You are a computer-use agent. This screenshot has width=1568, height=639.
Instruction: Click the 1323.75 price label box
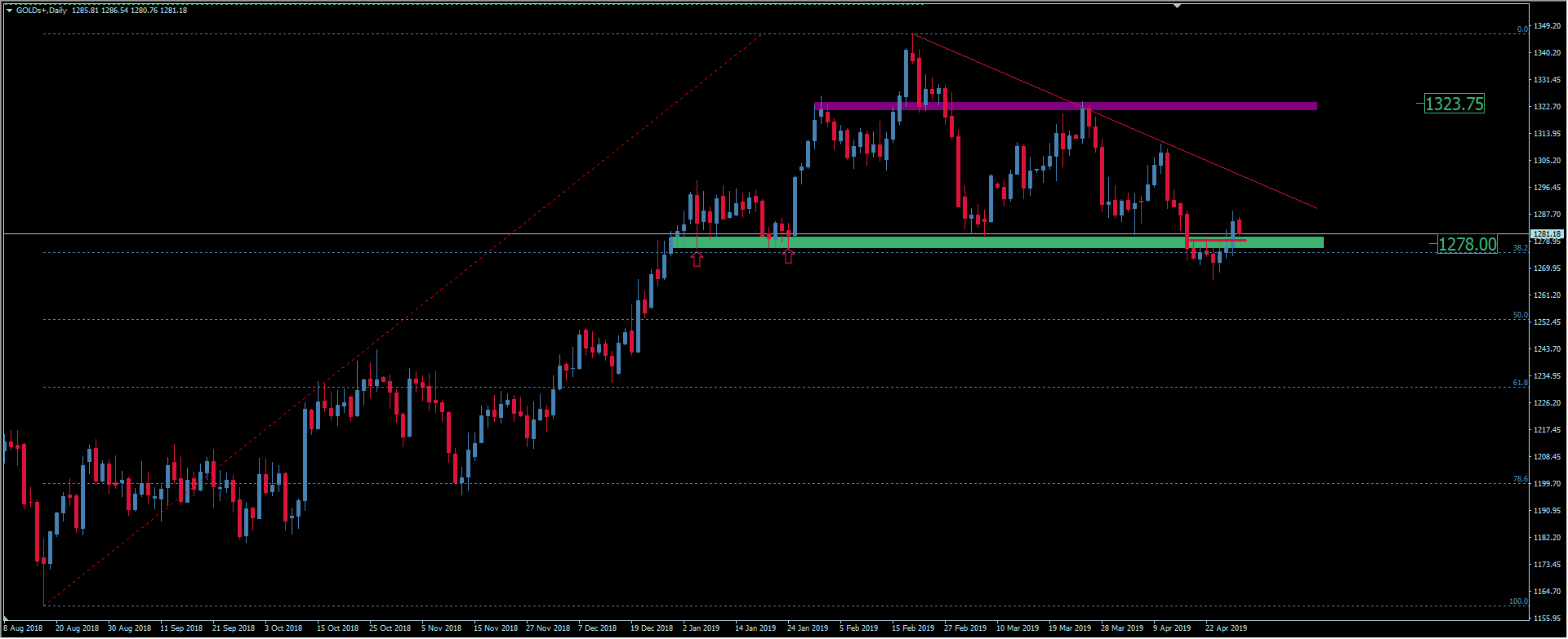pos(1454,104)
